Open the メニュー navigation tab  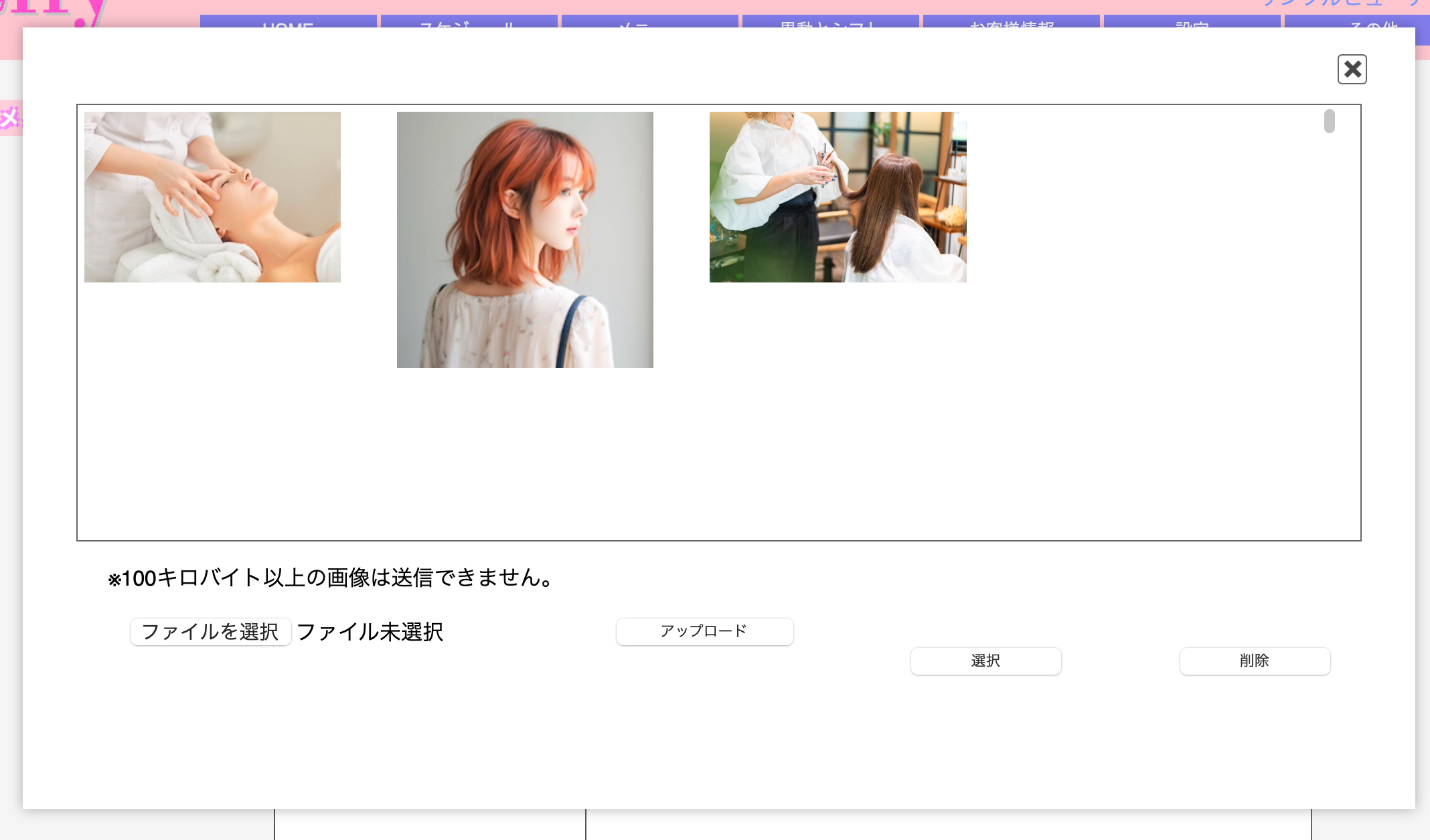pyautogui.click(x=649, y=27)
